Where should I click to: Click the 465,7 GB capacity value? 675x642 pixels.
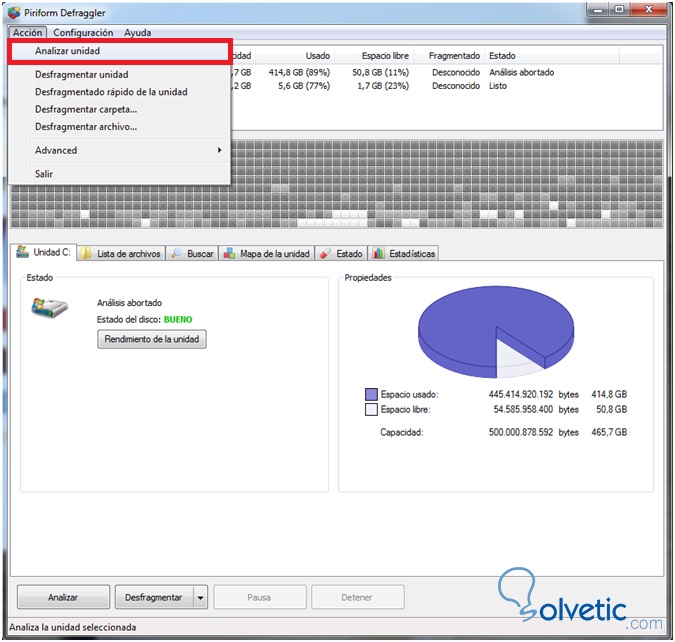(x=609, y=432)
